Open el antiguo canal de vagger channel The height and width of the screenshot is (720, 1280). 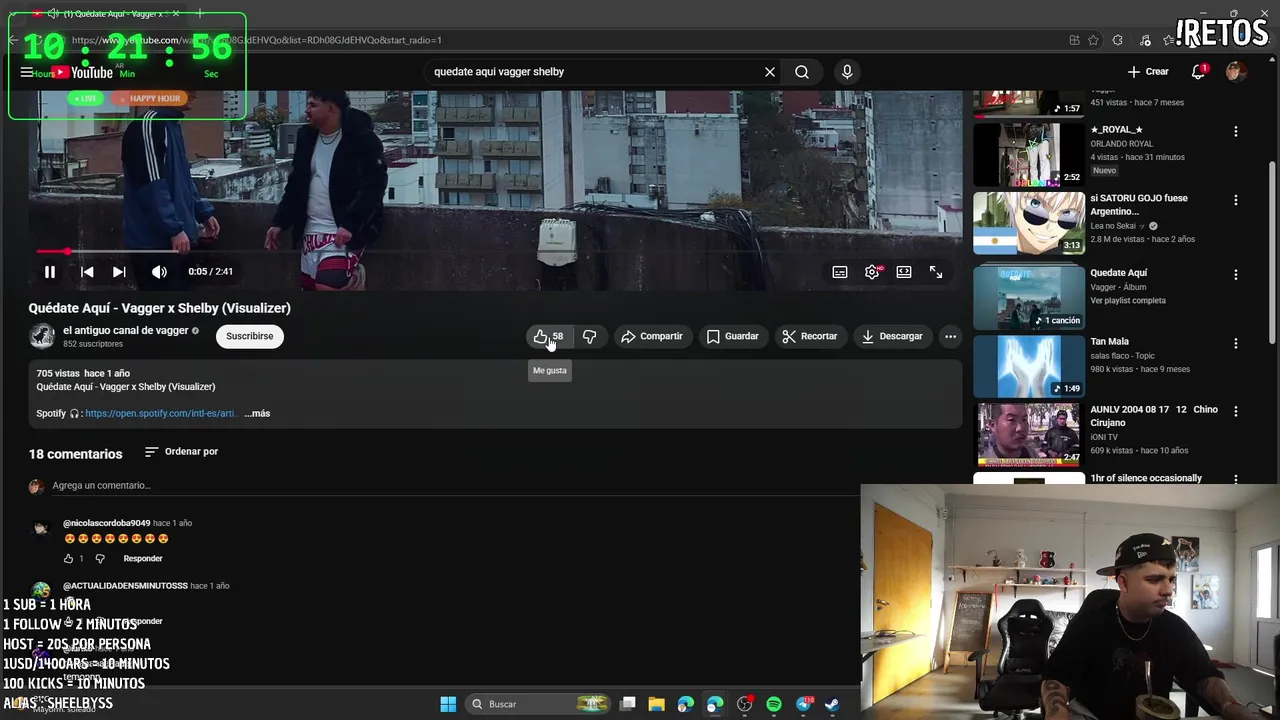tap(126, 331)
